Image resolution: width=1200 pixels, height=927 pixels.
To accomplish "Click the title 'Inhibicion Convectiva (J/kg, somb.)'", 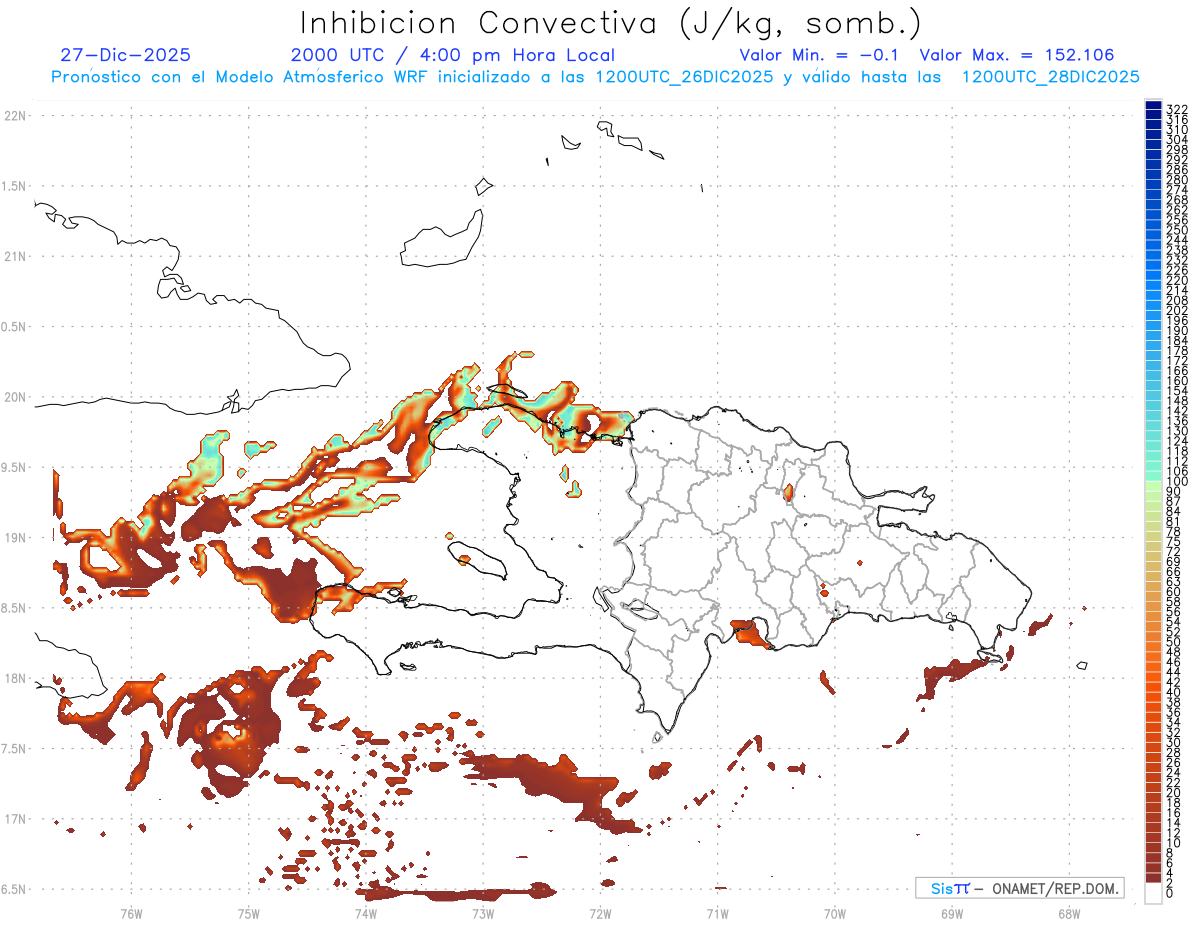I will point(611,23).
